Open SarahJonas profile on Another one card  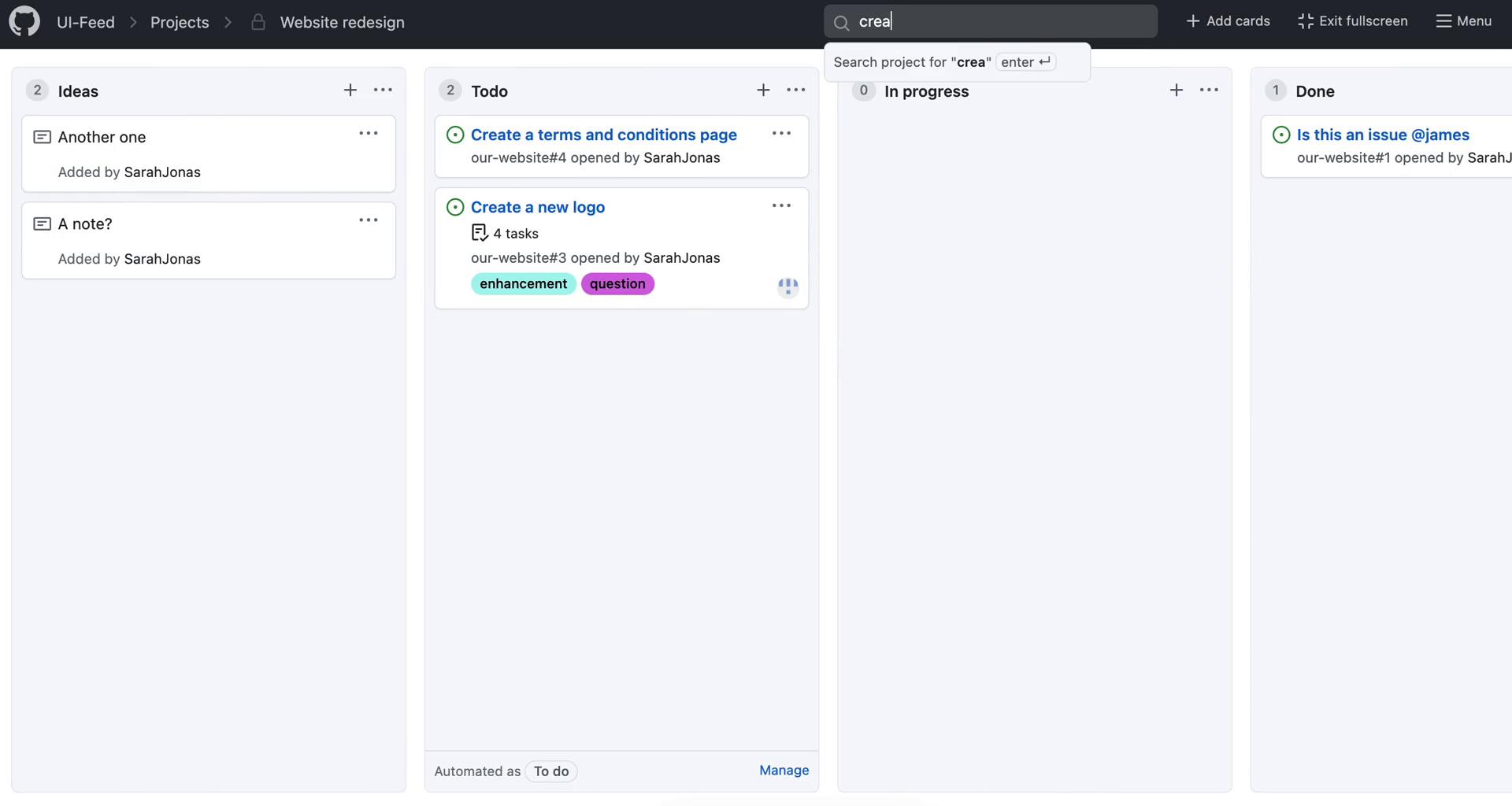tap(162, 172)
